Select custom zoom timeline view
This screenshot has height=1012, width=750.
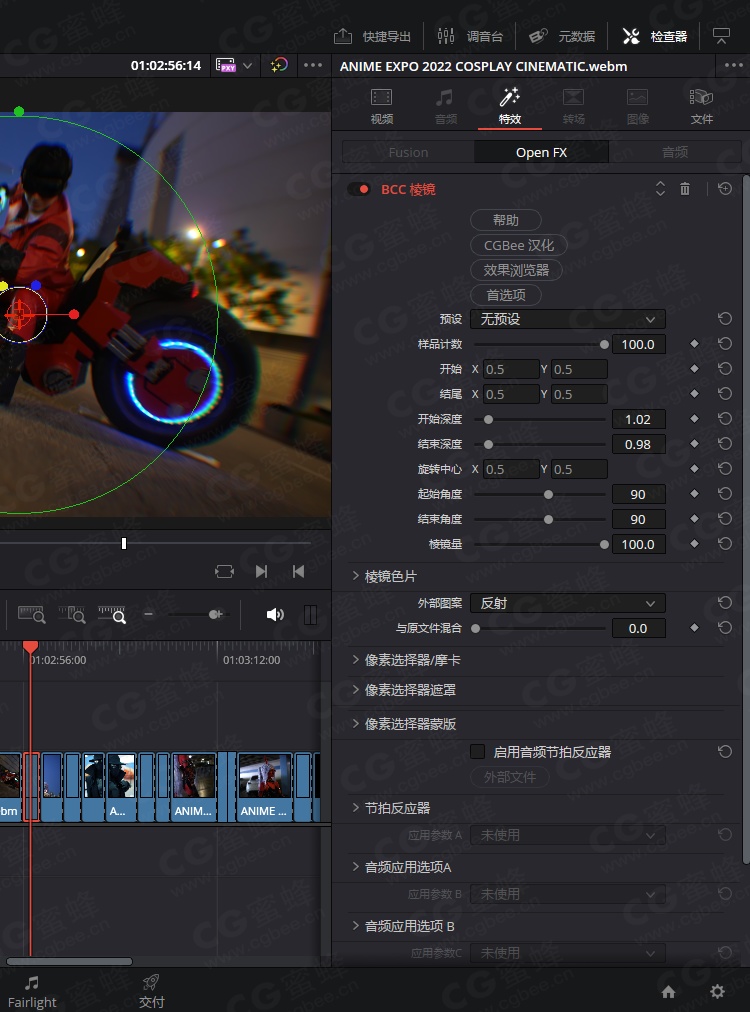(112, 614)
